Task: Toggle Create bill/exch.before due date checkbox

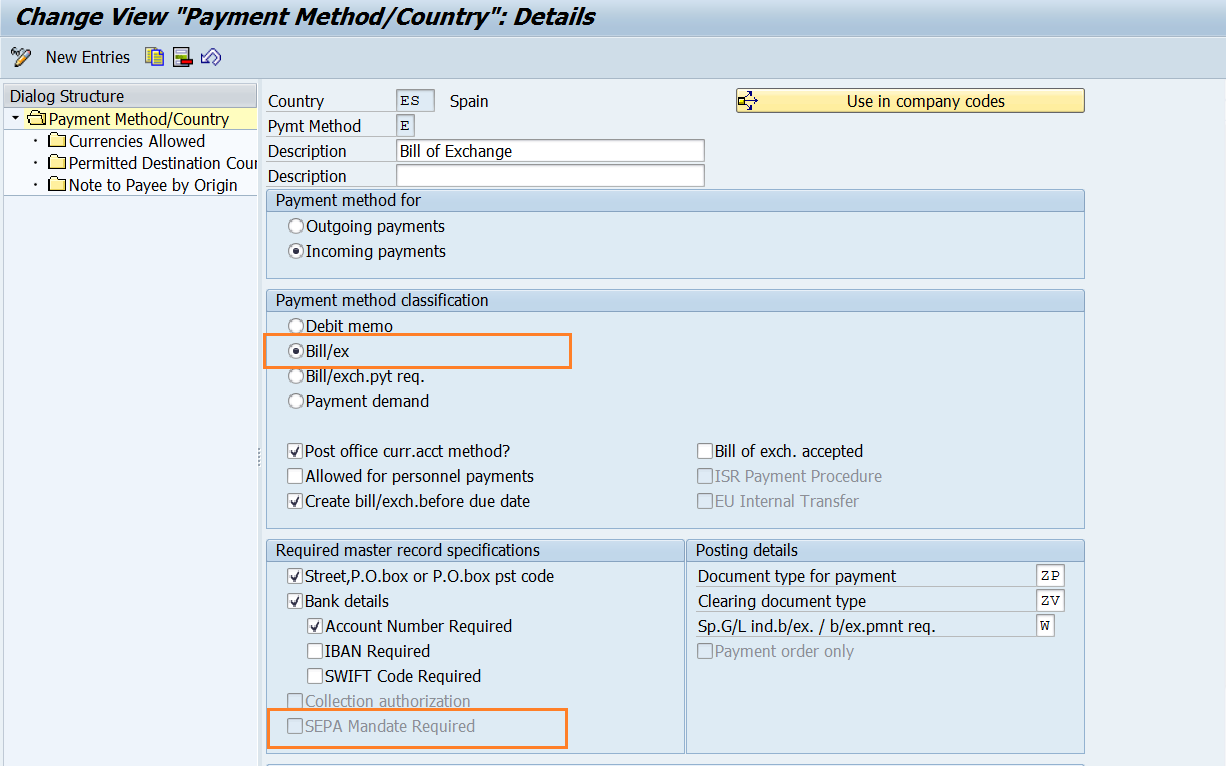Action: (x=295, y=501)
